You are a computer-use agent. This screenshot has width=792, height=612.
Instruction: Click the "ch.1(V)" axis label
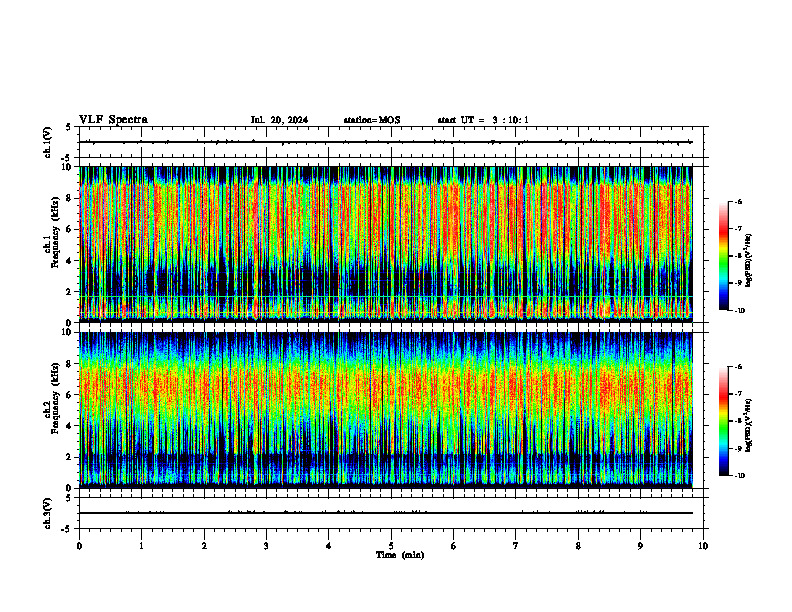48,142
